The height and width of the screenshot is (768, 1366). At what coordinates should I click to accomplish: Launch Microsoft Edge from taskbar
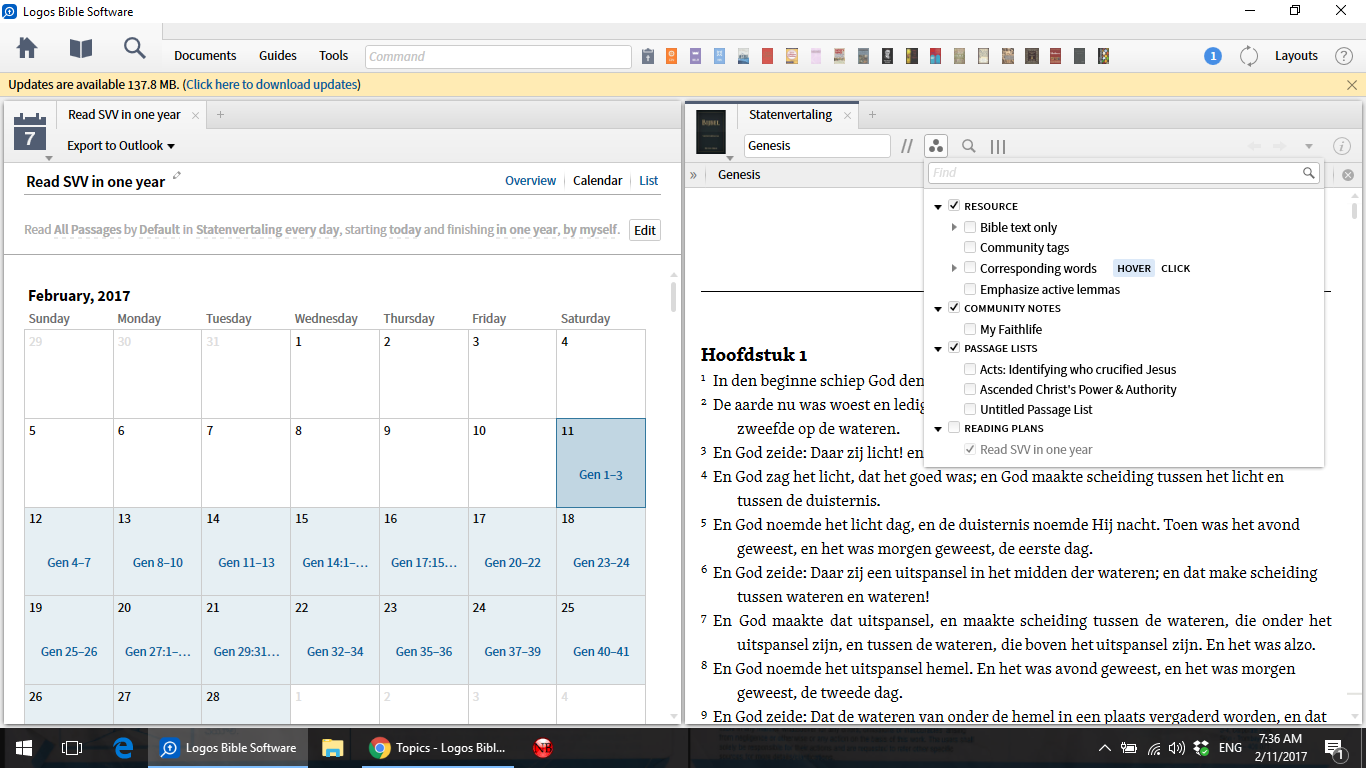(x=124, y=747)
